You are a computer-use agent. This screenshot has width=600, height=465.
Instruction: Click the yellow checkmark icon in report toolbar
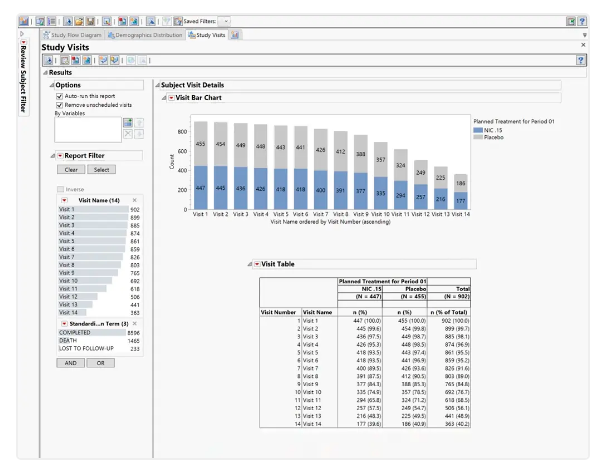tap(114, 60)
